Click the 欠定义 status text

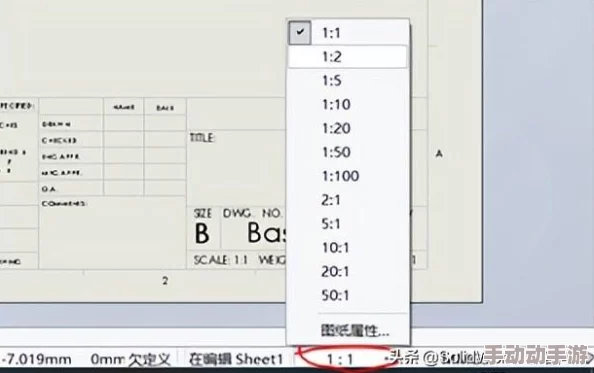point(149,359)
